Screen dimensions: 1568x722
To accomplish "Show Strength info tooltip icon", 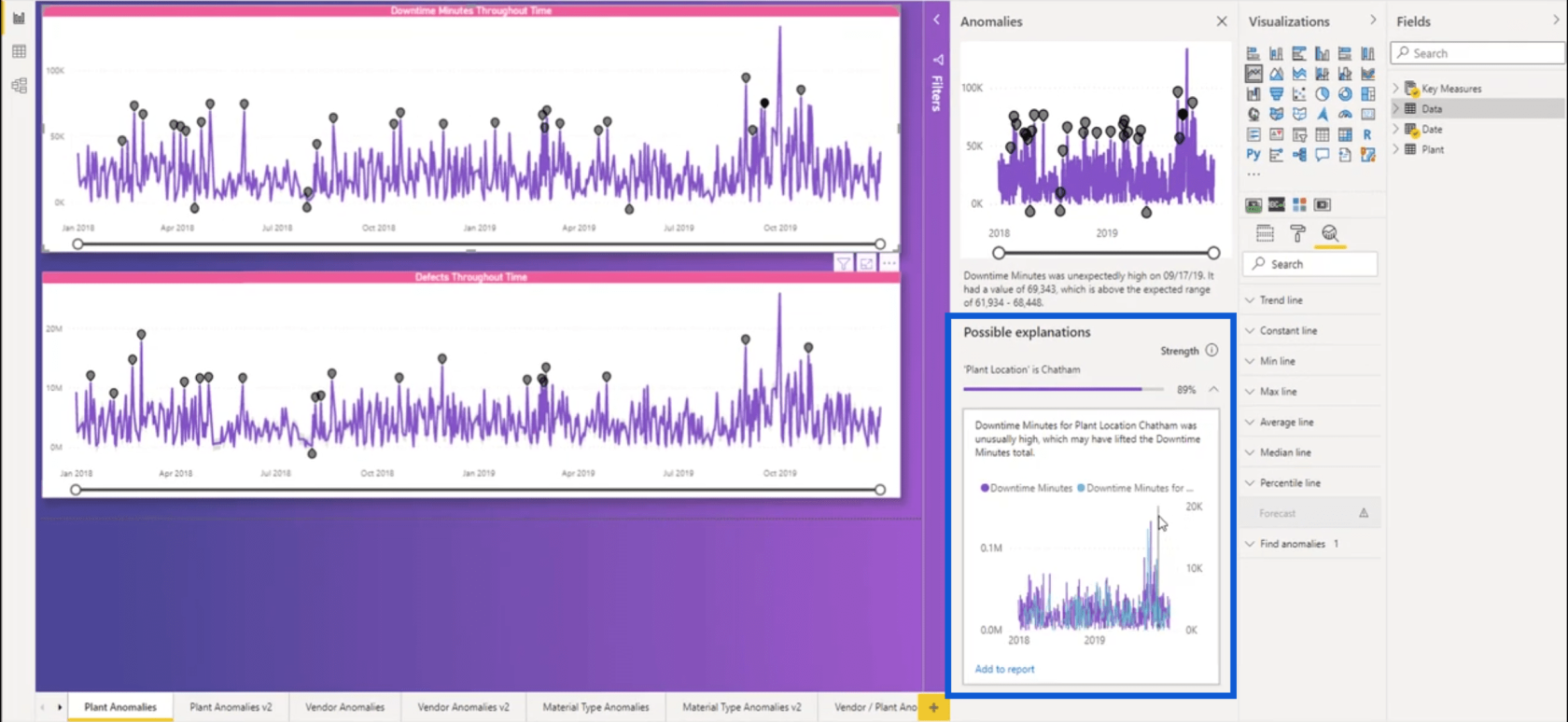I will point(1211,351).
